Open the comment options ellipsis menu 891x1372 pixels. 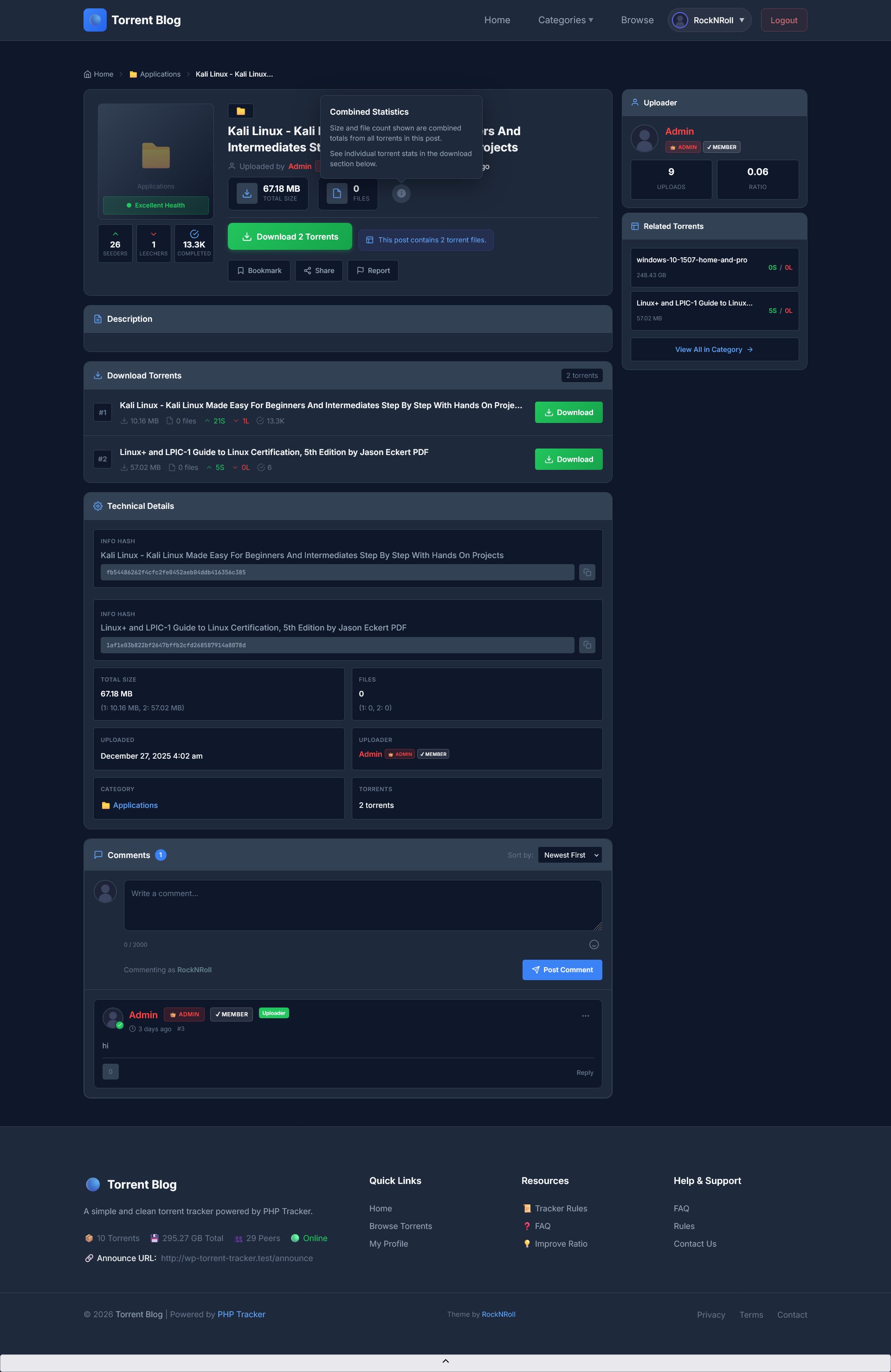pyautogui.click(x=586, y=1016)
